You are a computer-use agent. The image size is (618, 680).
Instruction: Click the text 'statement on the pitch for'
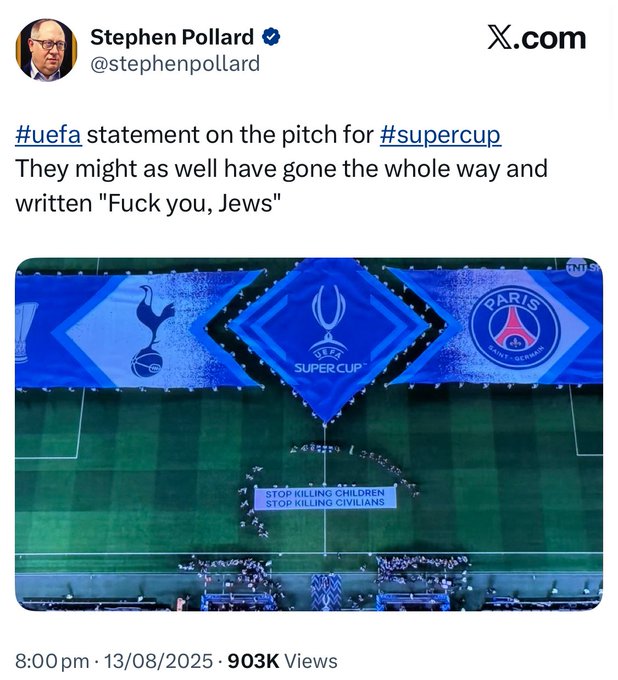tap(230, 134)
